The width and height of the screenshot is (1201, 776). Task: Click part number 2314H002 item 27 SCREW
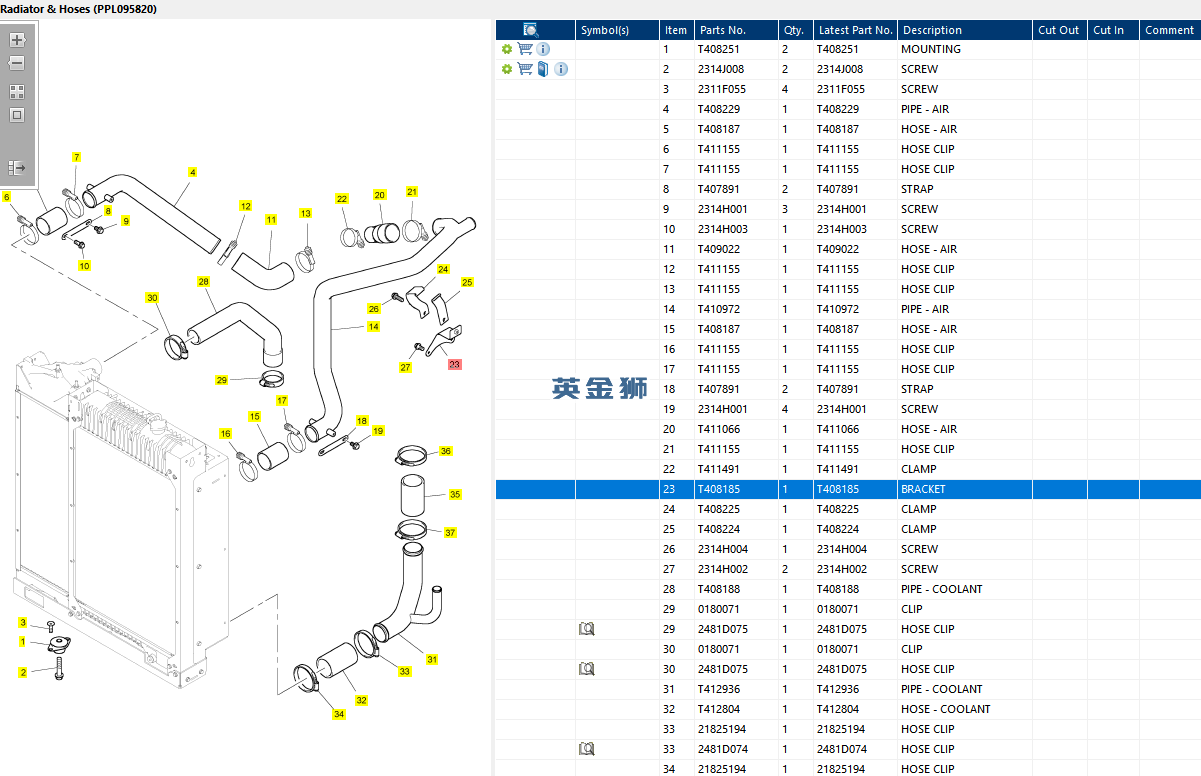click(x=723, y=569)
